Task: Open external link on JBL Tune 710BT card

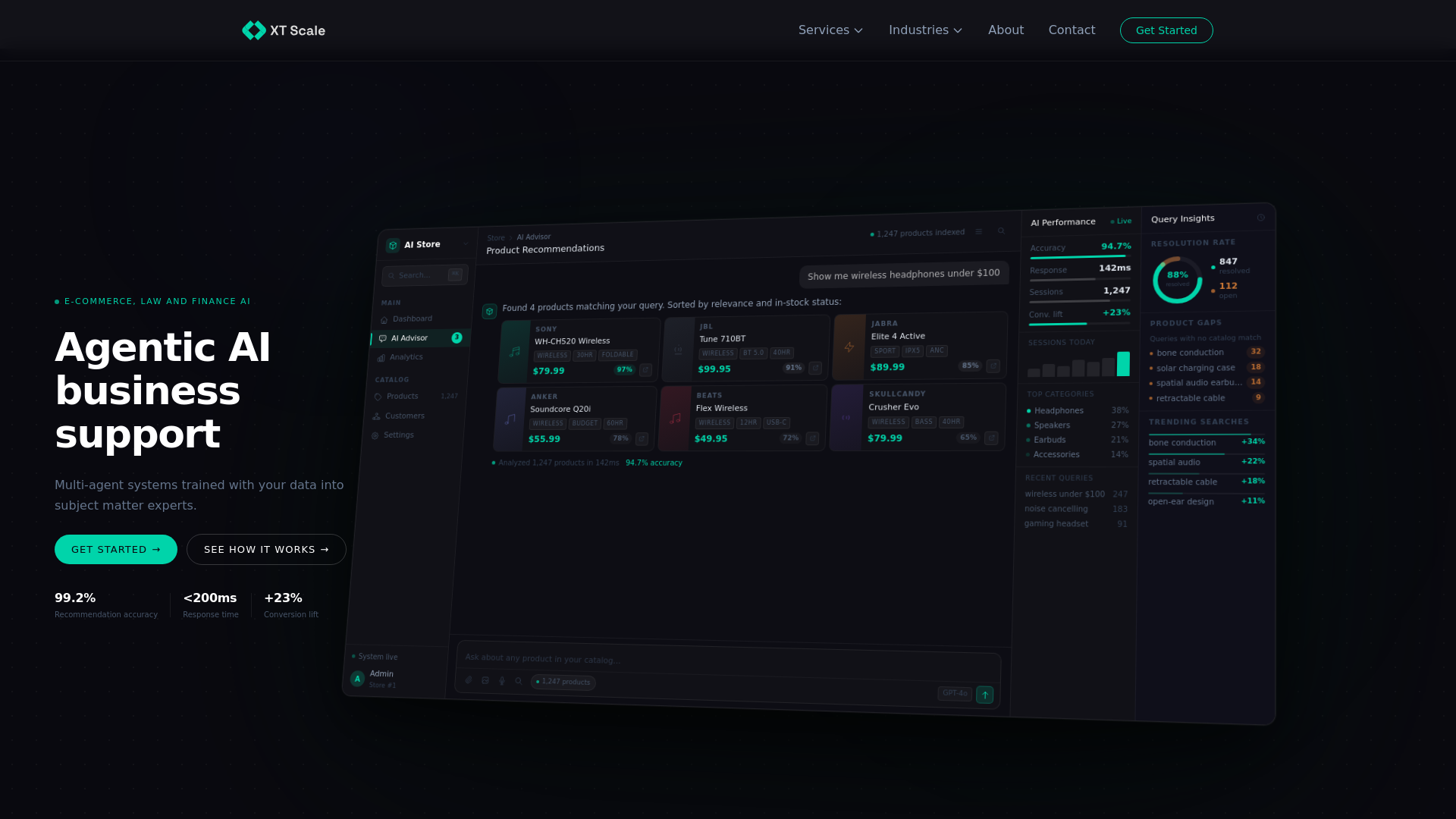Action: [x=815, y=368]
